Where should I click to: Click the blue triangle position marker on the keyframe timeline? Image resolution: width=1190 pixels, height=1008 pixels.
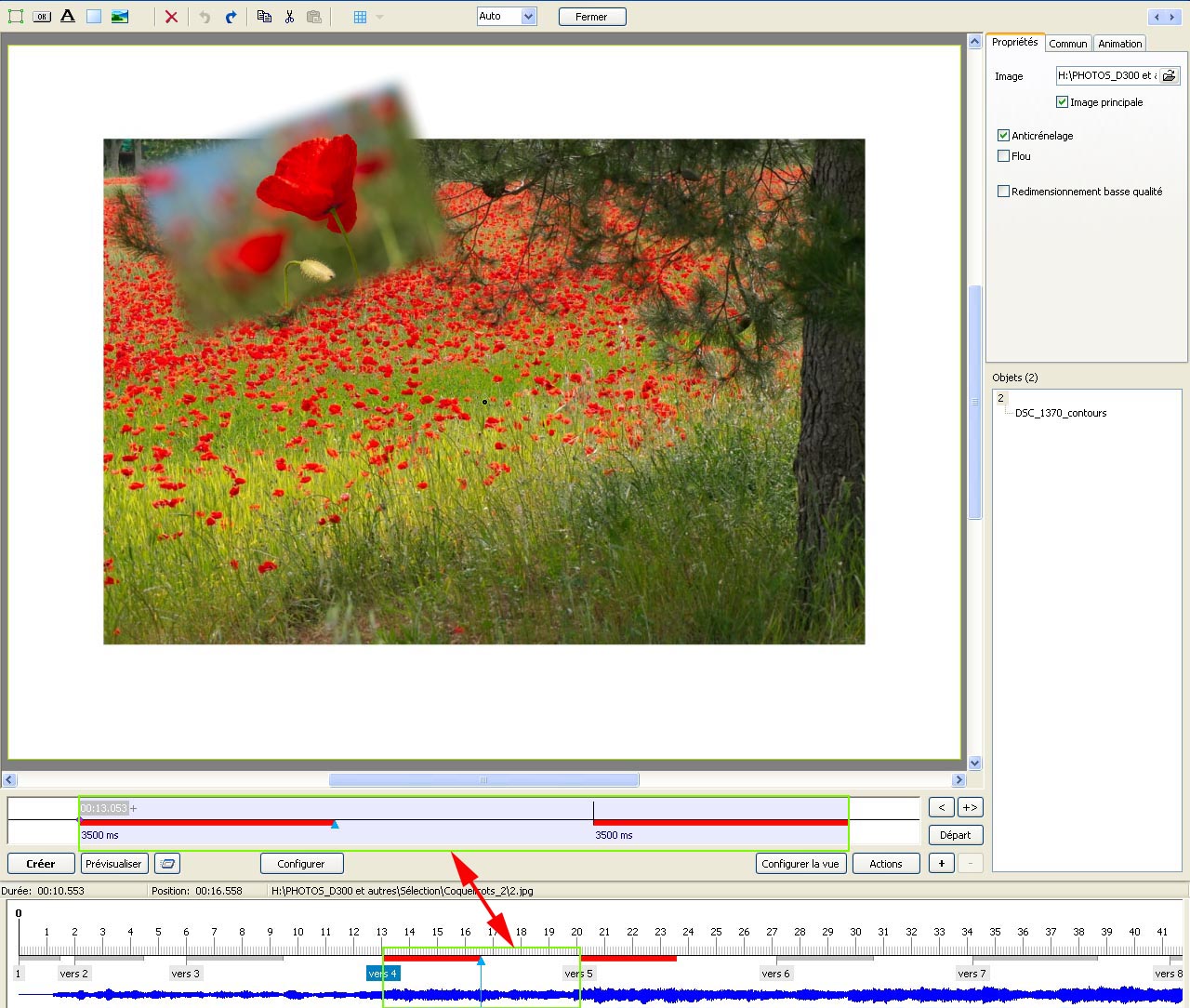point(335,825)
